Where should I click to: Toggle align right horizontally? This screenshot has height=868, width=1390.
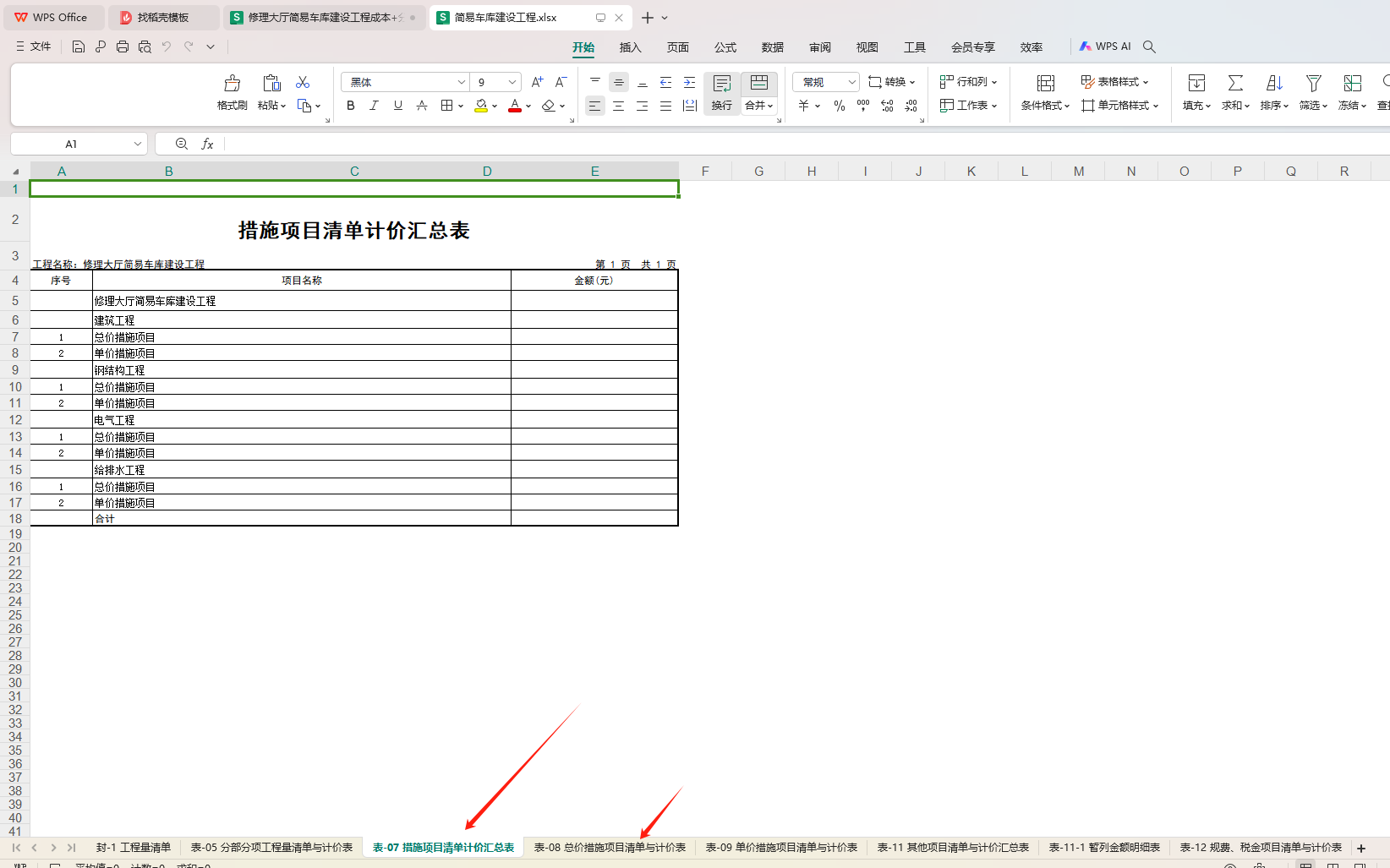coord(642,106)
